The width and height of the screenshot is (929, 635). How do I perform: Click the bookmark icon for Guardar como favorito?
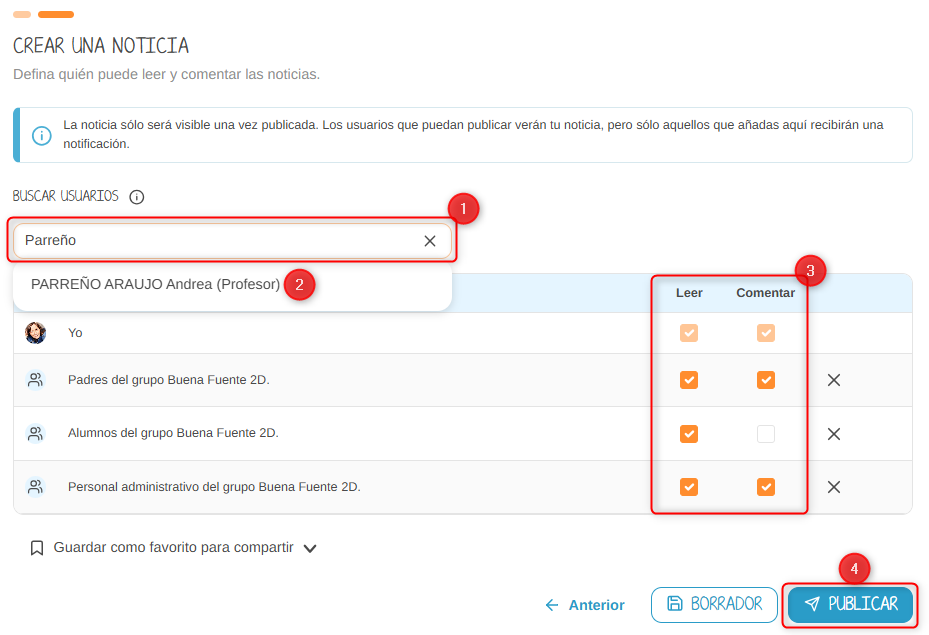pos(37,548)
